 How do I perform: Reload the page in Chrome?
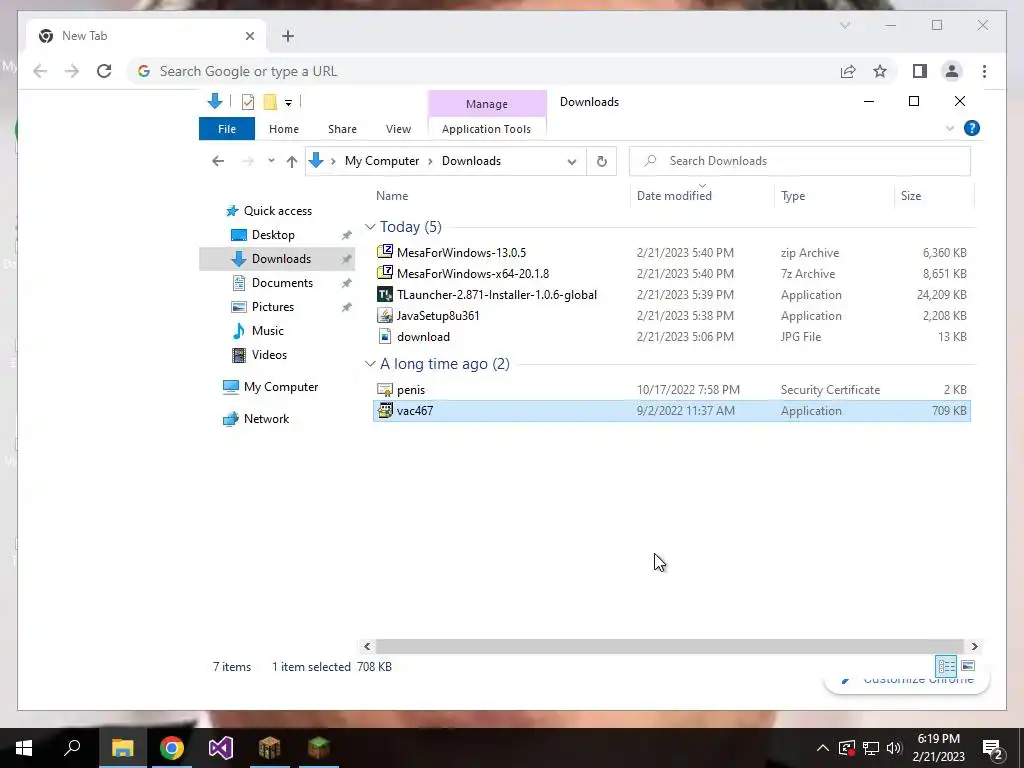pyautogui.click(x=104, y=71)
